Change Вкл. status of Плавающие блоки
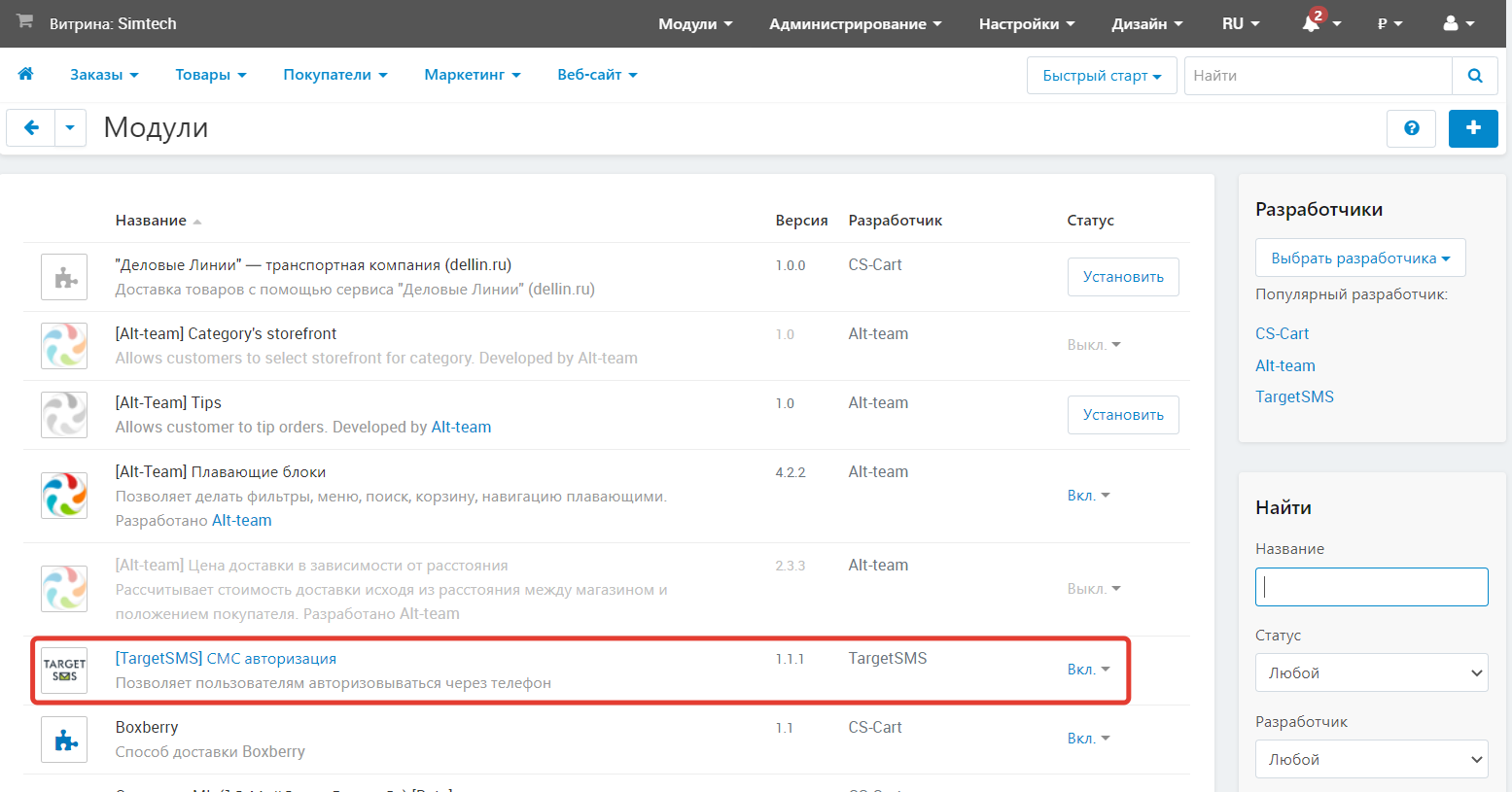Screen dimensions: 1512x792 coord(1089,496)
